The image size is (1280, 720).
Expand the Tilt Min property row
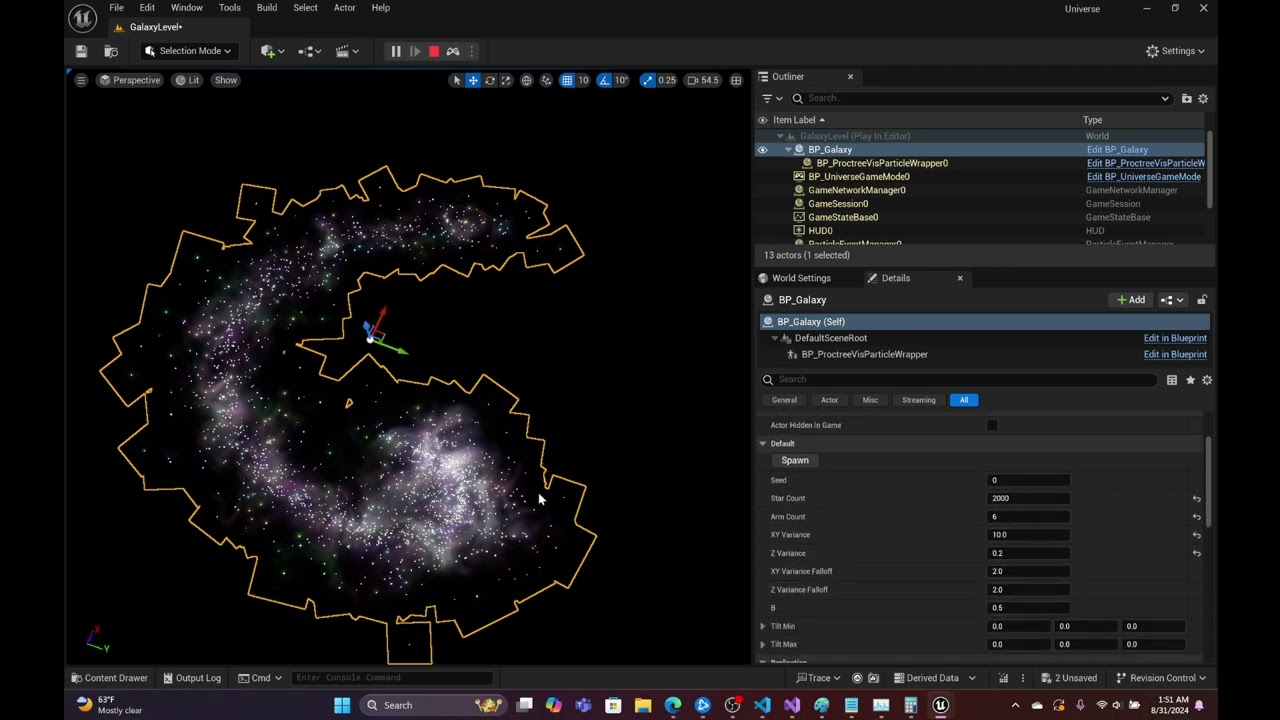click(762, 626)
